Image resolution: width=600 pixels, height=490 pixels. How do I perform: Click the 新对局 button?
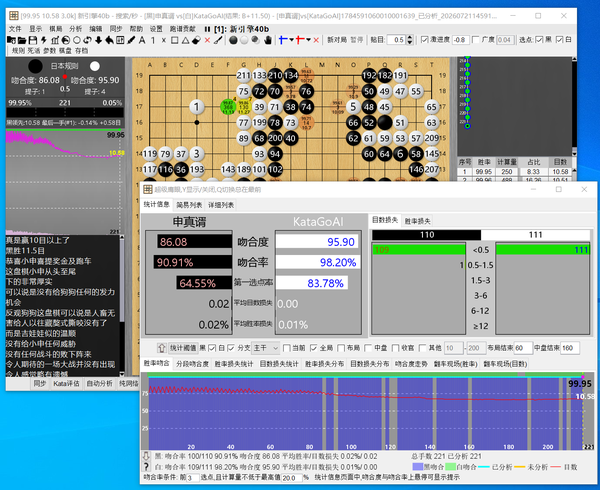337,40
